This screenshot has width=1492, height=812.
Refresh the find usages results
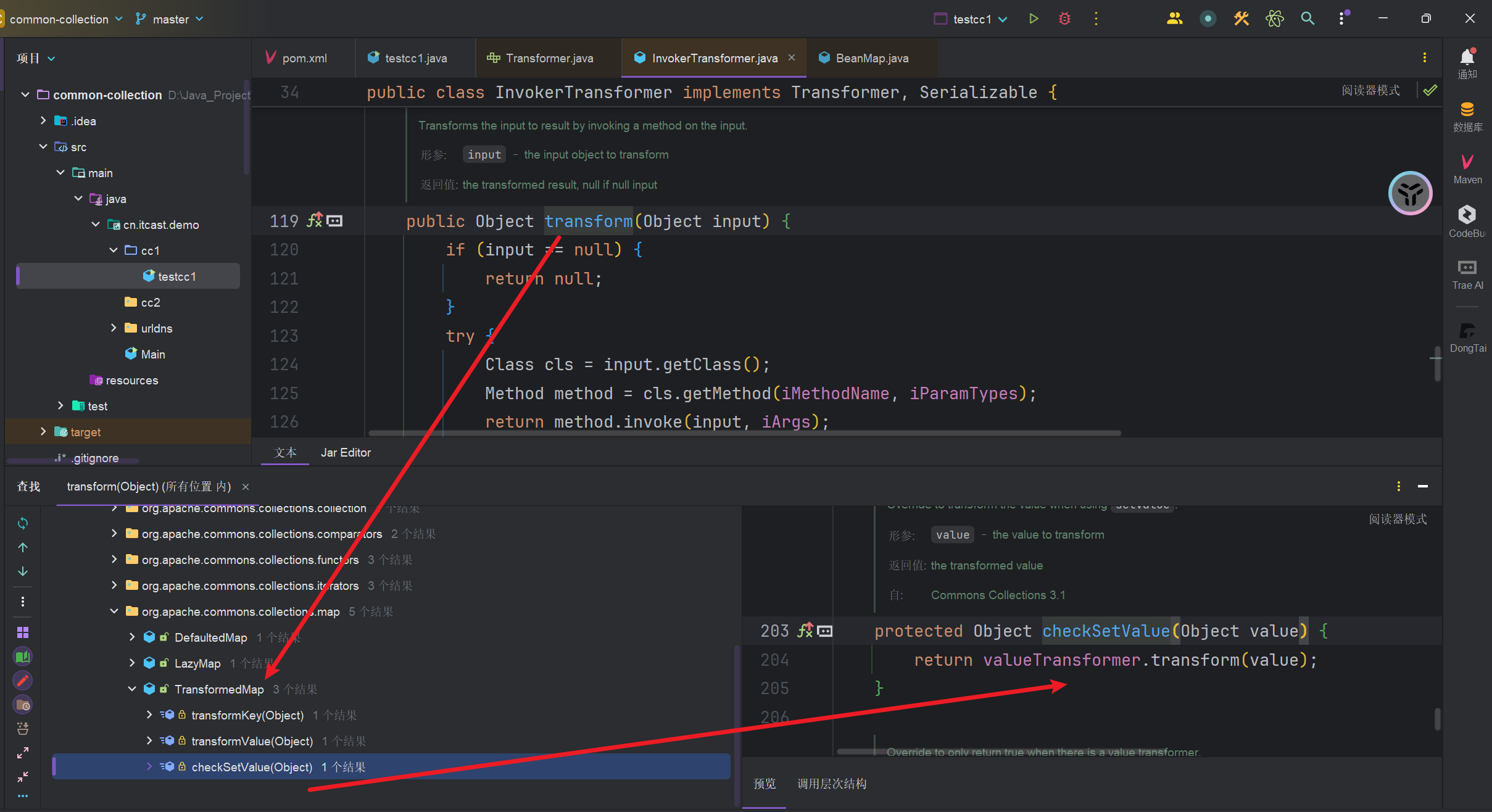click(x=23, y=523)
